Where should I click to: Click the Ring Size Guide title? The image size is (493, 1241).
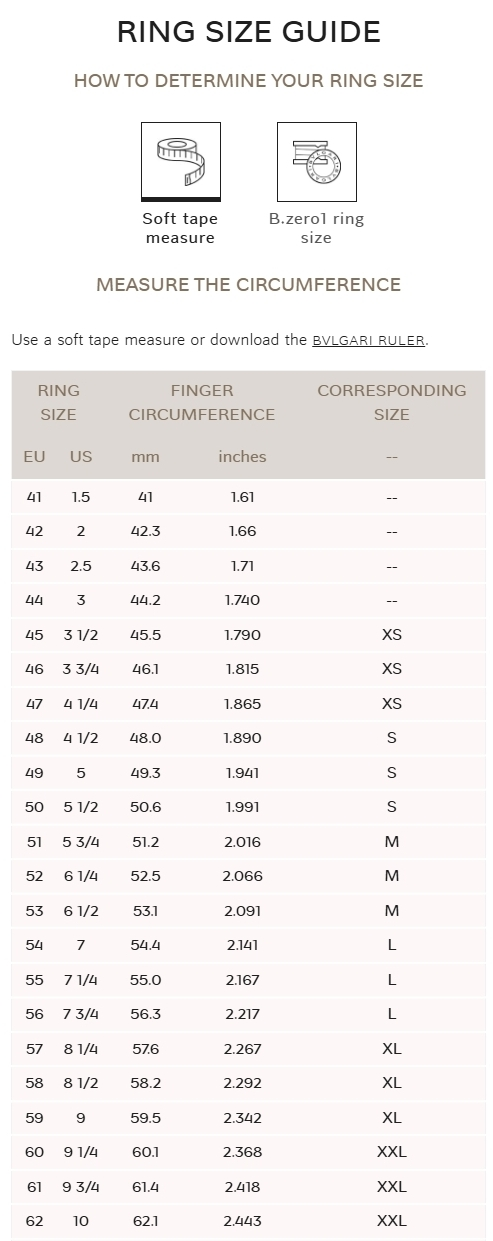point(248,32)
